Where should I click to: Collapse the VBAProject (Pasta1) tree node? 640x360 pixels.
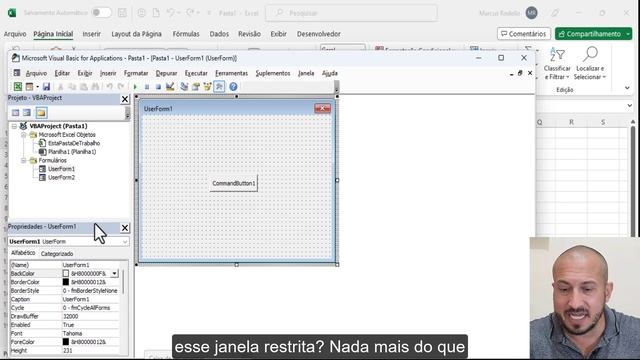click(x=14, y=126)
